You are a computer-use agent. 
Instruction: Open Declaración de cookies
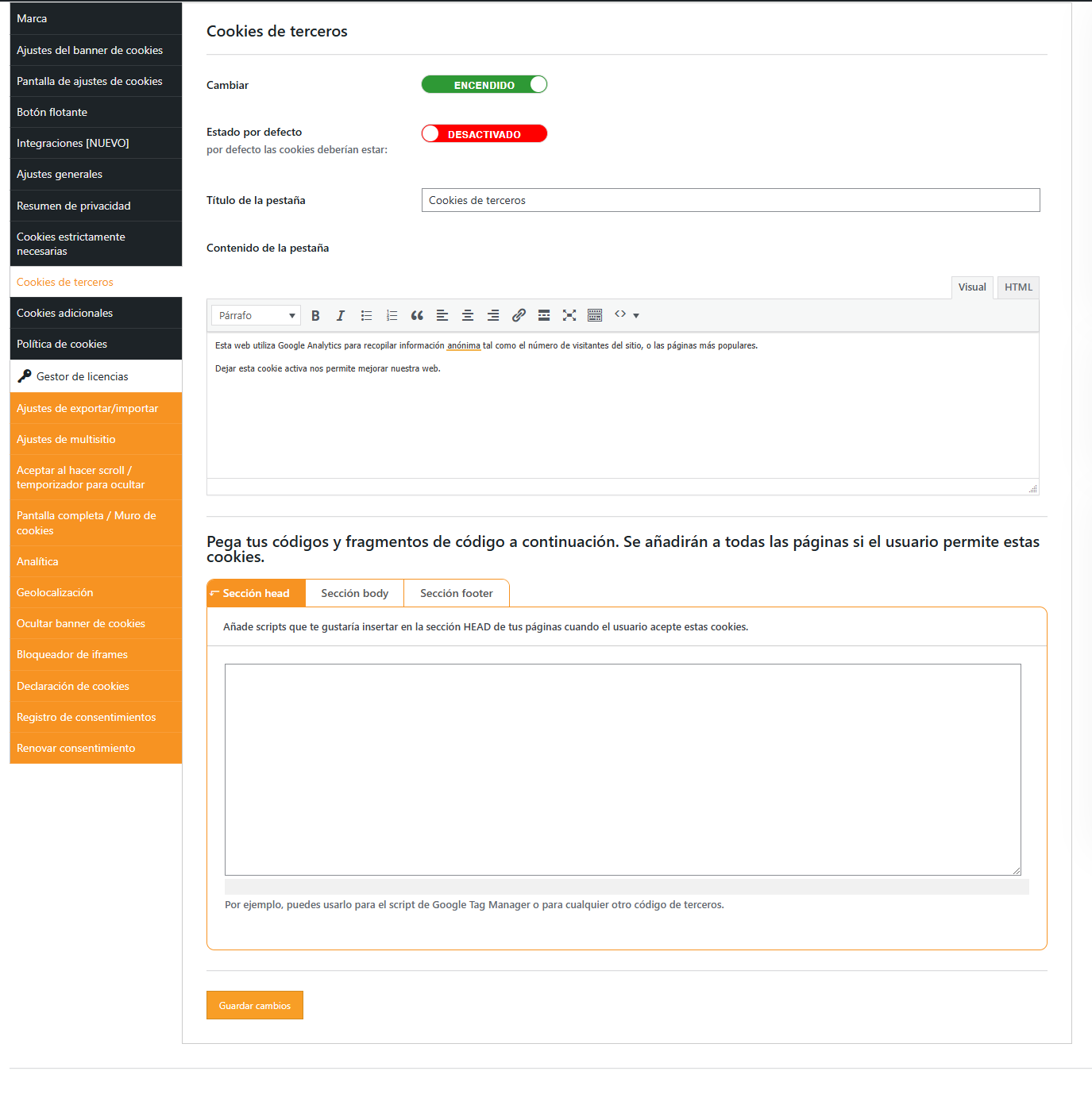point(96,686)
